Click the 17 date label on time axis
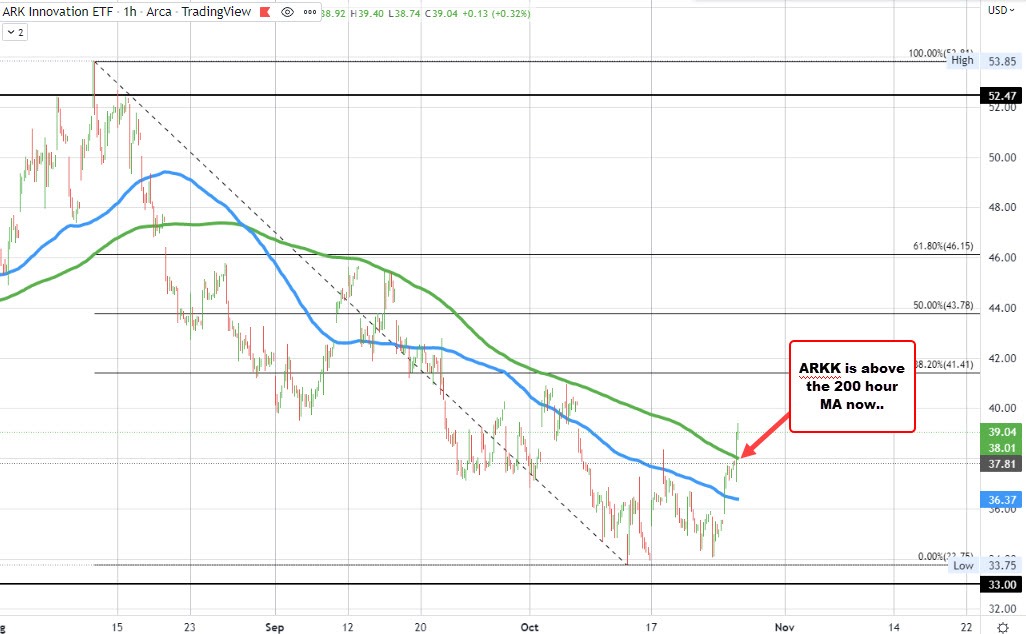The width and height of the screenshot is (1026, 634). point(651,627)
